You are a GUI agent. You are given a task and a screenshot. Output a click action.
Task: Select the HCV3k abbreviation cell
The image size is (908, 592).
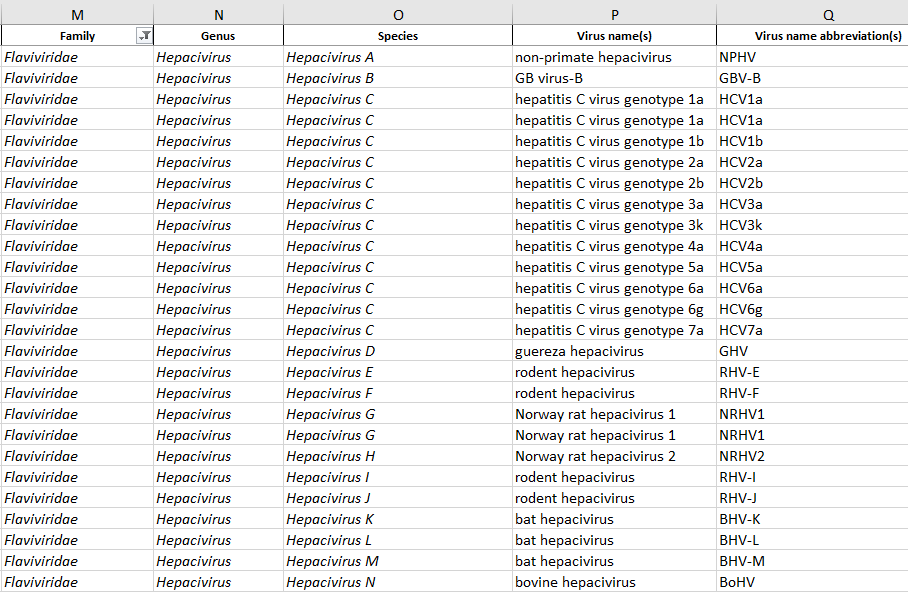coord(812,225)
